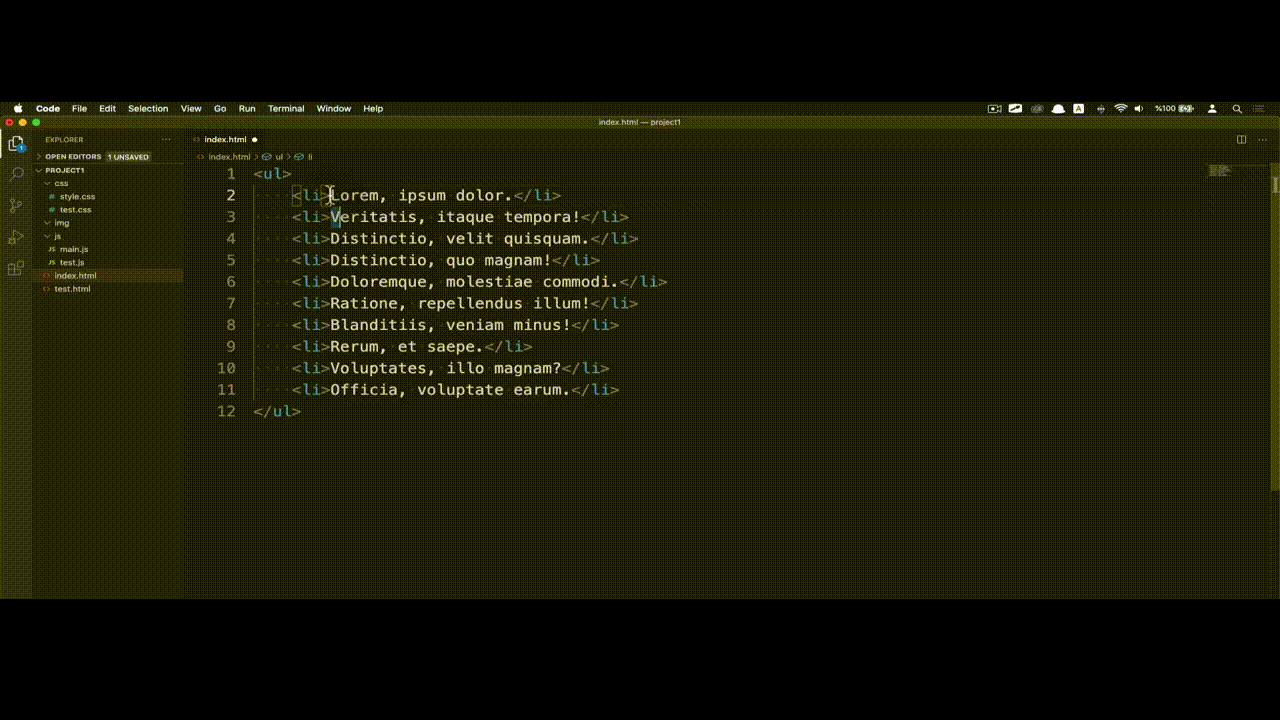Open editor more actions ellipsis

pos(1262,140)
